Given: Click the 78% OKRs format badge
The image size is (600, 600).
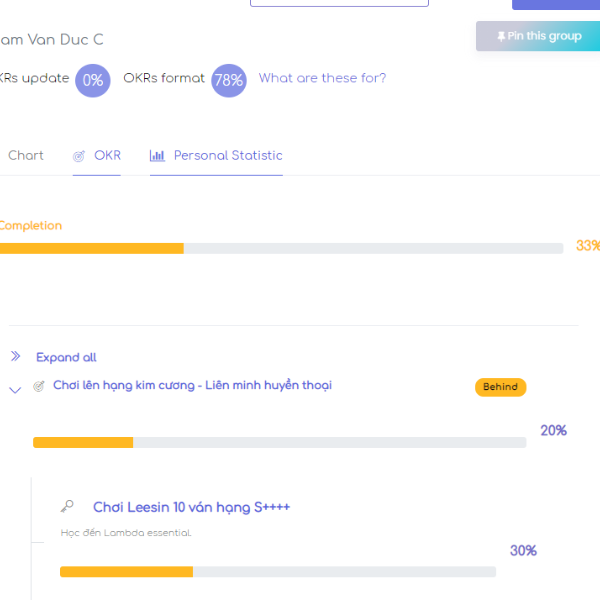Looking at the screenshot, I should (228, 80).
